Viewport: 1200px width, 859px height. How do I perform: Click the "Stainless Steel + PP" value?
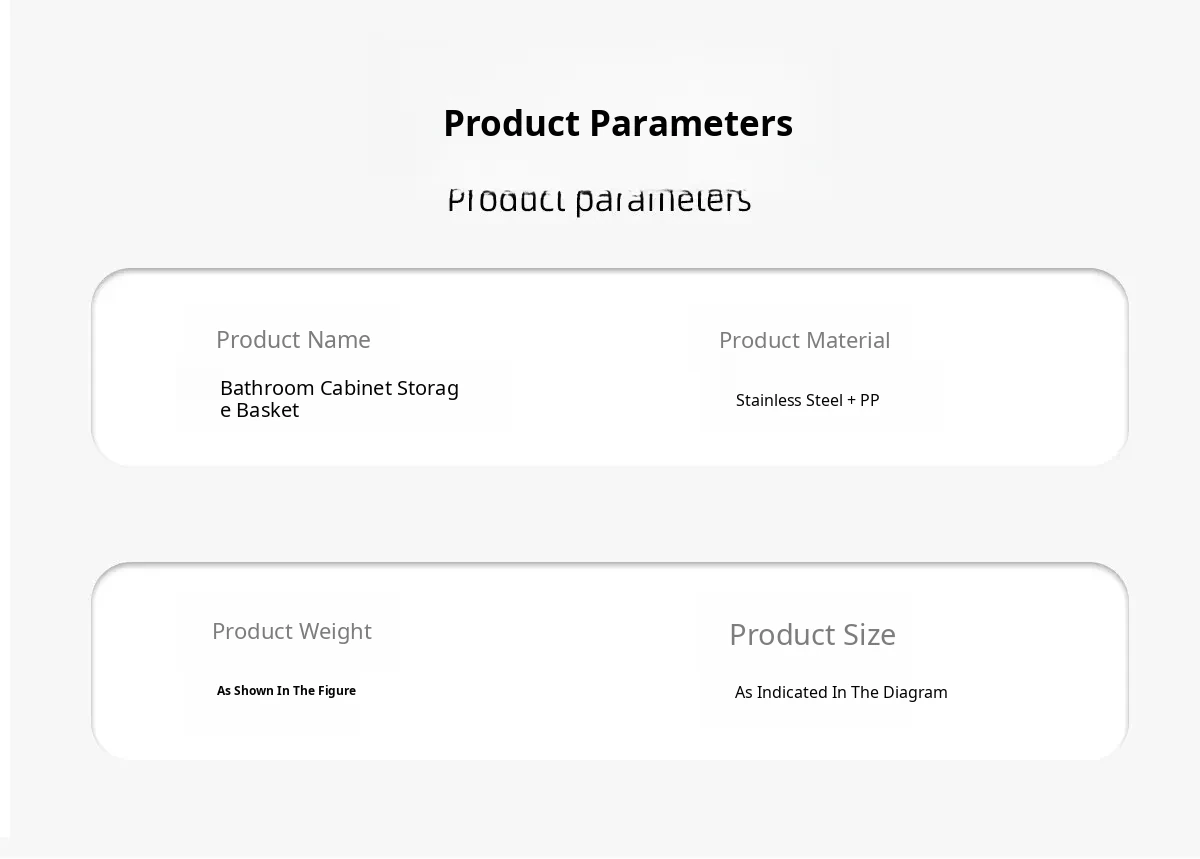[x=807, y=401]
